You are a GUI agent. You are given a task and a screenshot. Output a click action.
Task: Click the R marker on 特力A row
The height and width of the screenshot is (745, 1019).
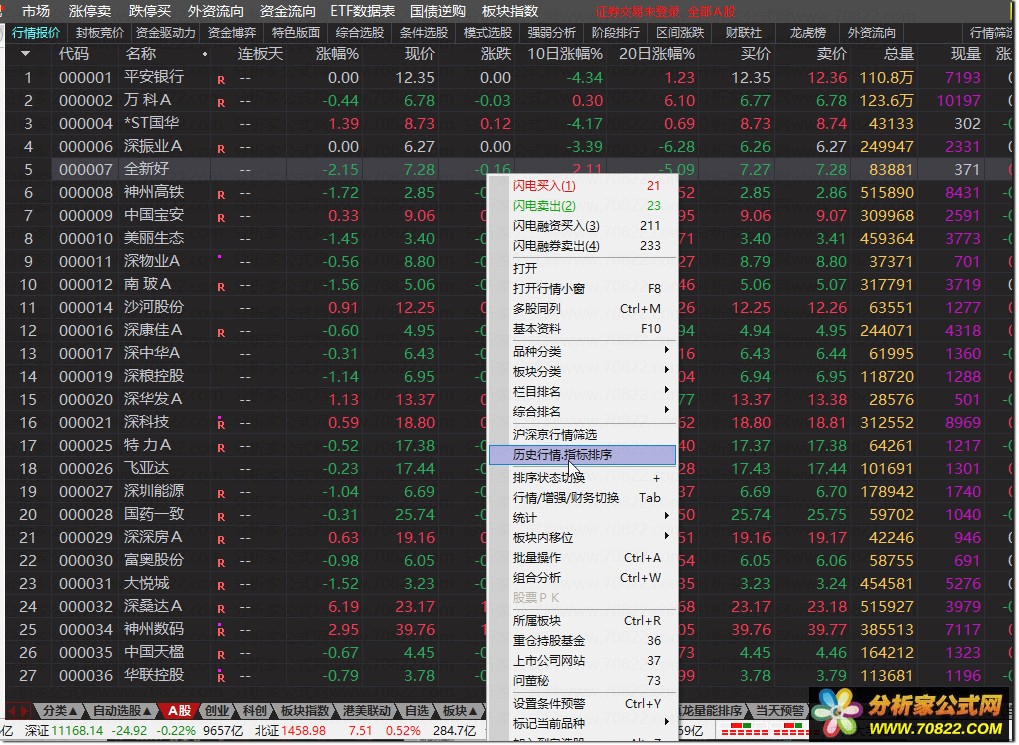[221, 448]
